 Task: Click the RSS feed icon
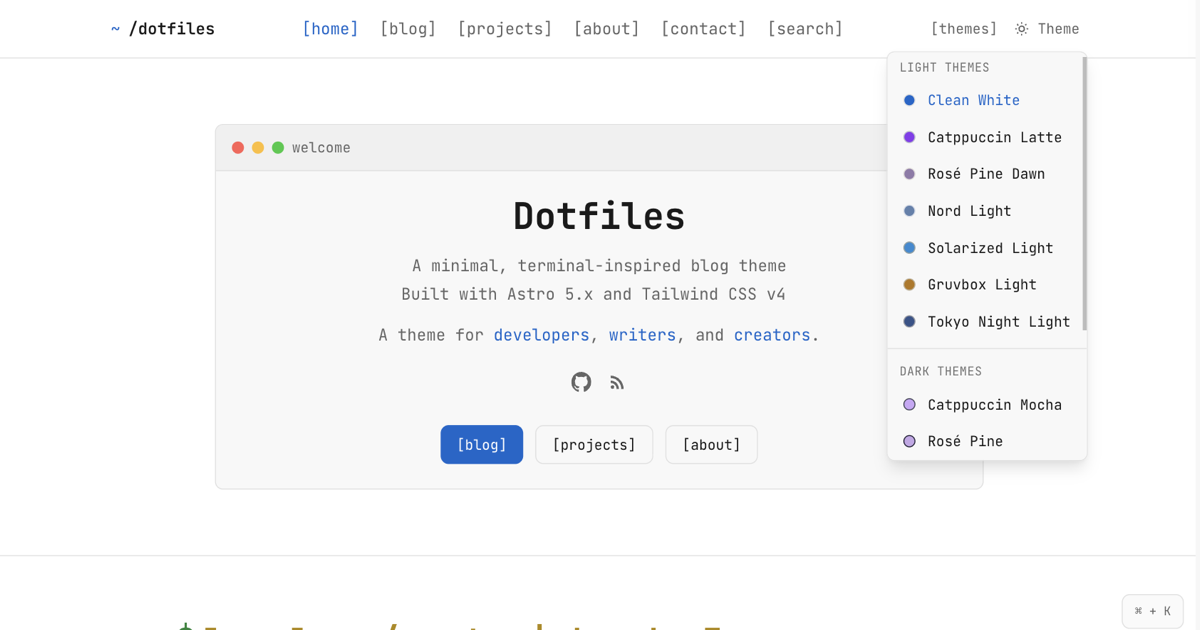[x=617, y=383]
